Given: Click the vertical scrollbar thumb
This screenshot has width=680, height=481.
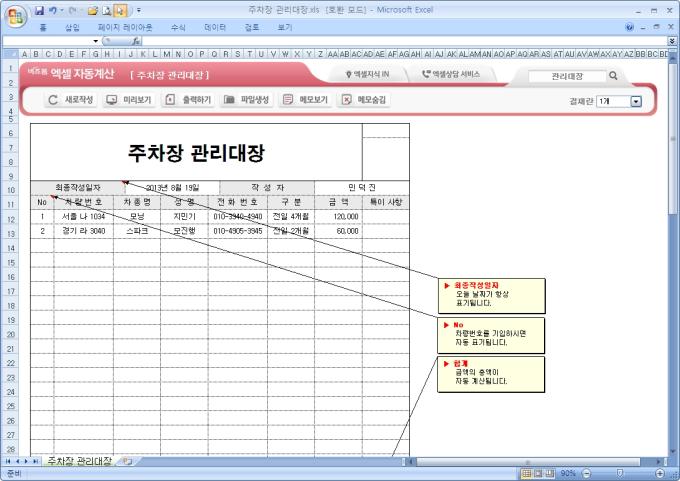Looking at the screenshot, I should pos(673,139).
